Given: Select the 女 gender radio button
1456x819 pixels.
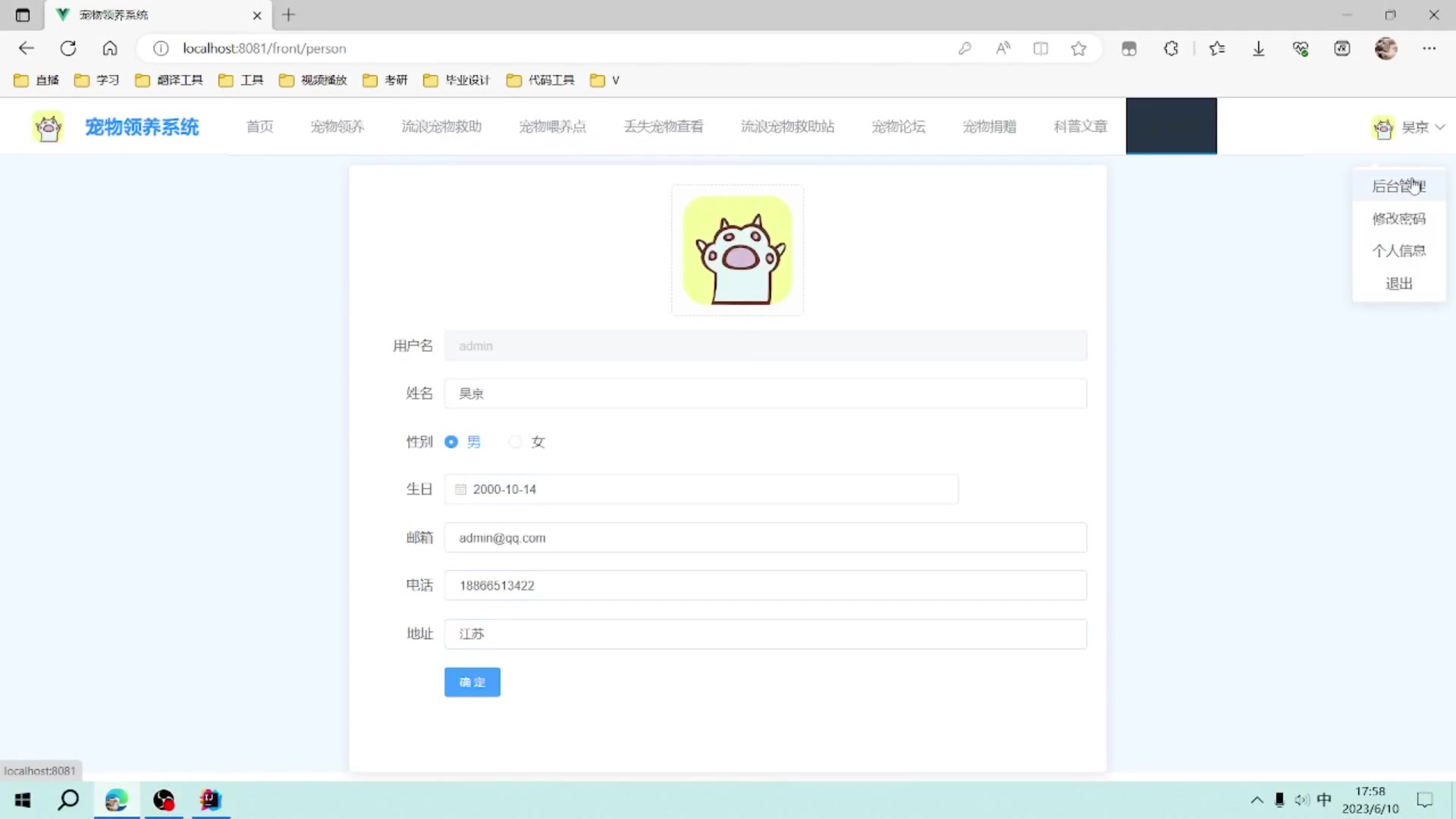Looking at the screenshot, I should coord(516,442).
